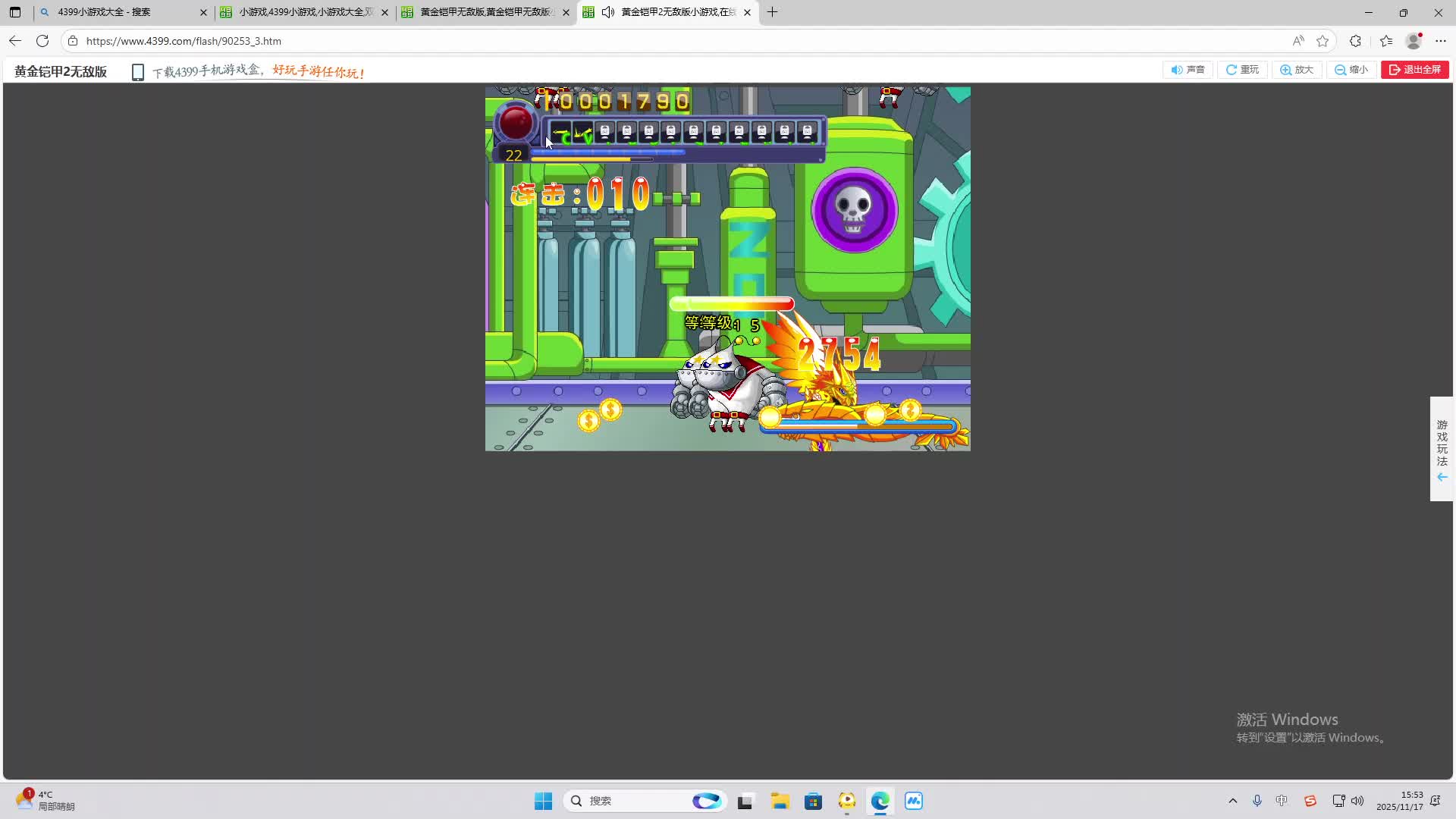
Task: Click the purple skull button in game
Action: (854, 209)
